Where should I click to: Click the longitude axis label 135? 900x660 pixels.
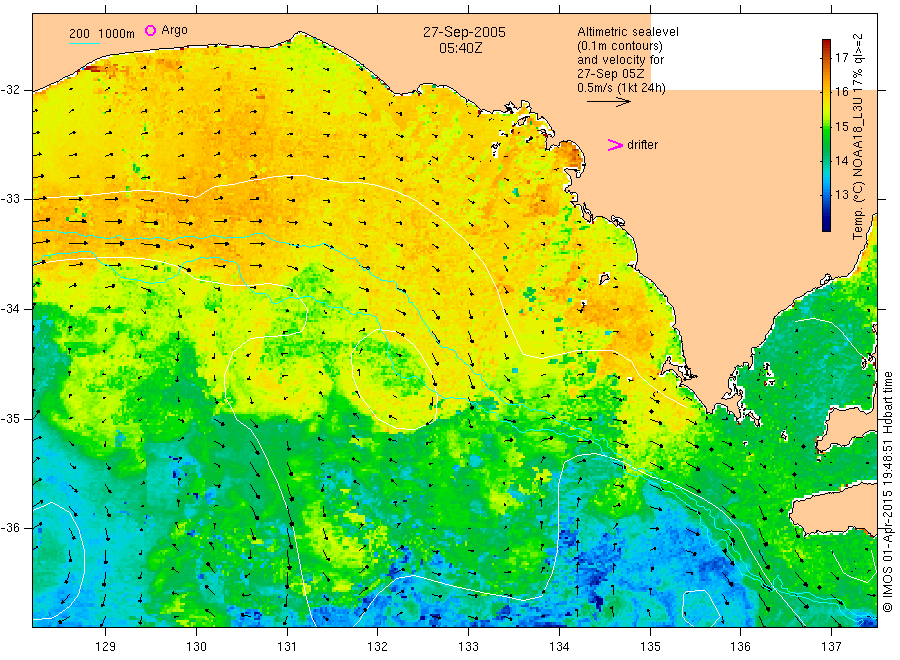pos(650,647)
